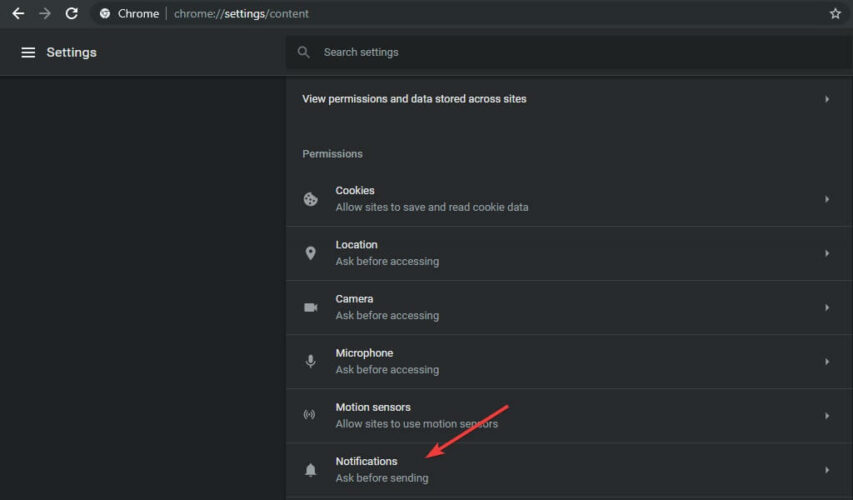Expand the Camera row arrow
853x500 pixels.
pos(827,307)
